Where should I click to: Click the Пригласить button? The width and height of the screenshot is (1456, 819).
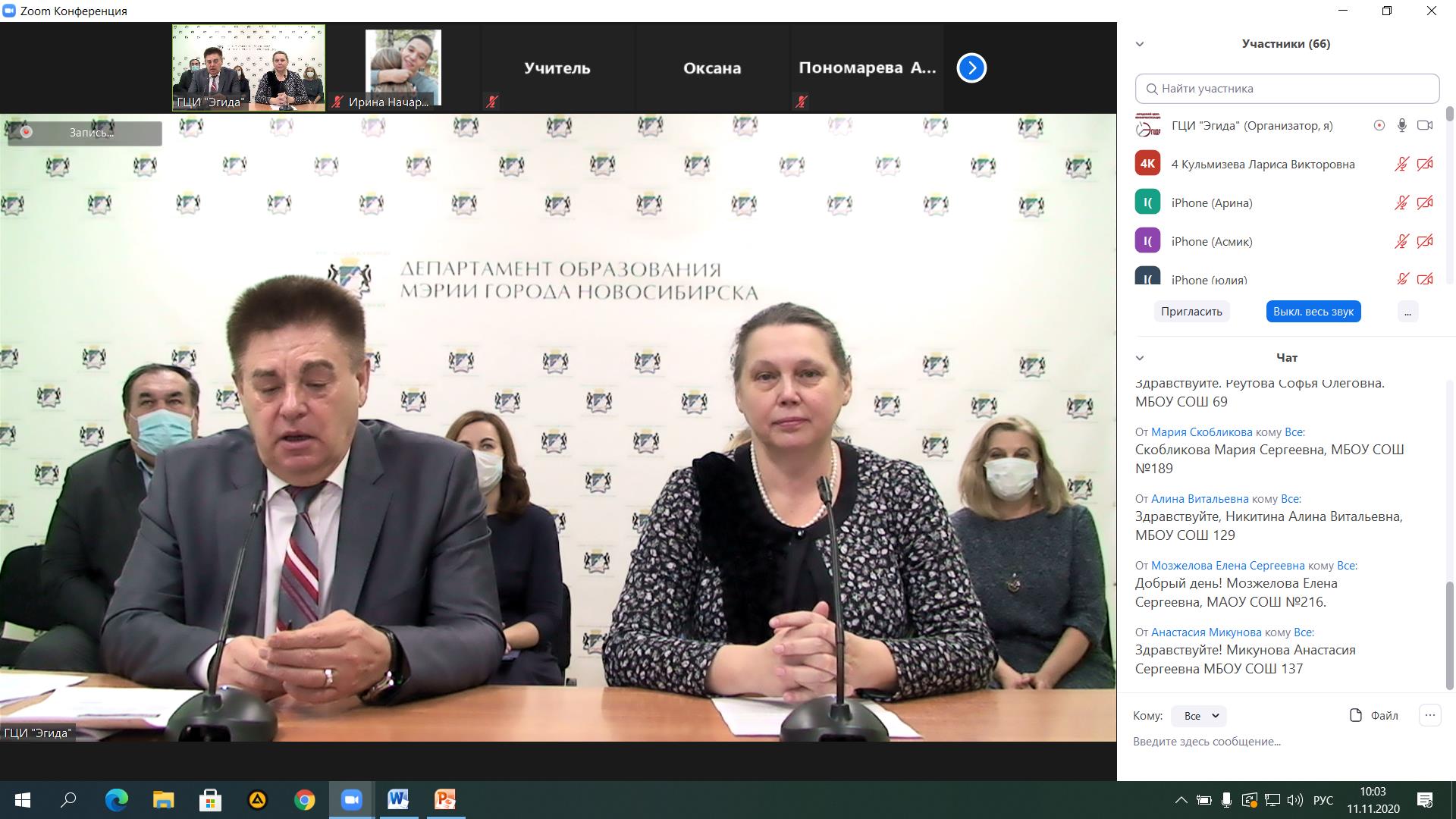tap(1191, 312)
